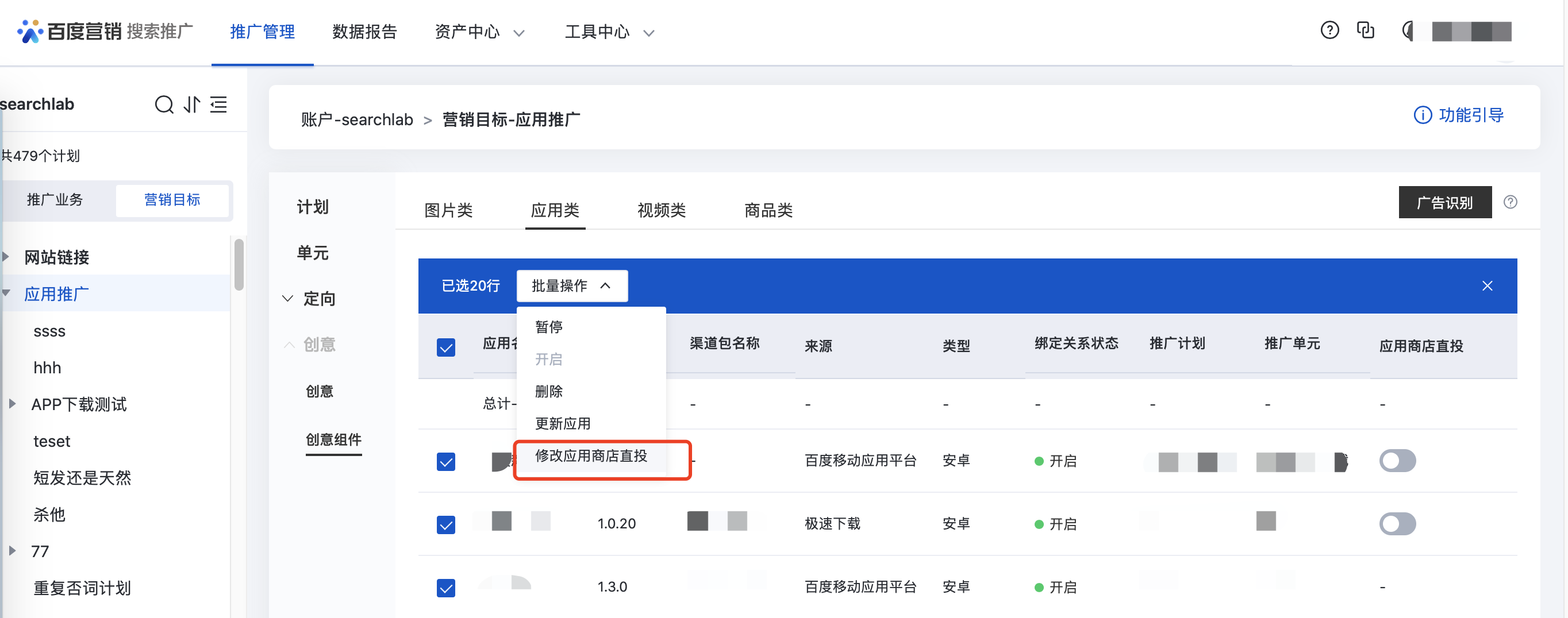Uncheck the select-all header checkbox

pyautogui.click(x=446, y=347)
